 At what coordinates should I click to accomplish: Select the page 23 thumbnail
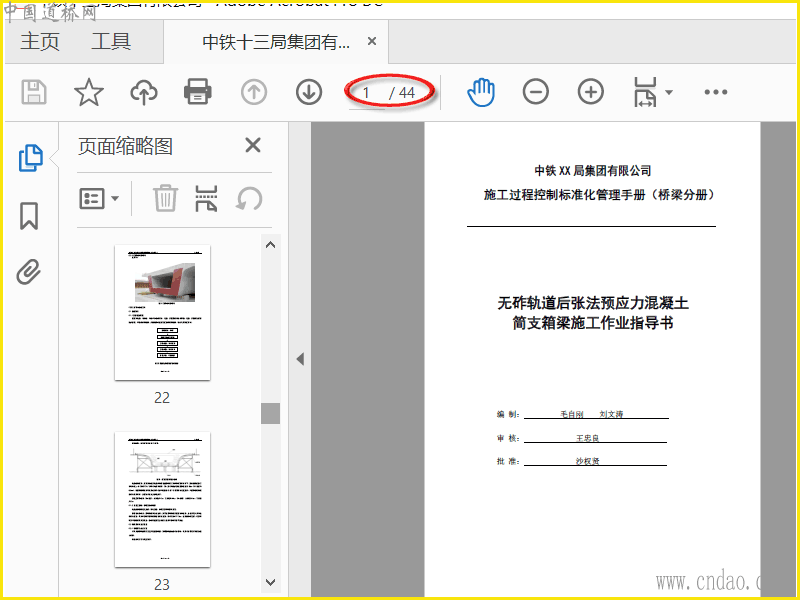(162, 499)
